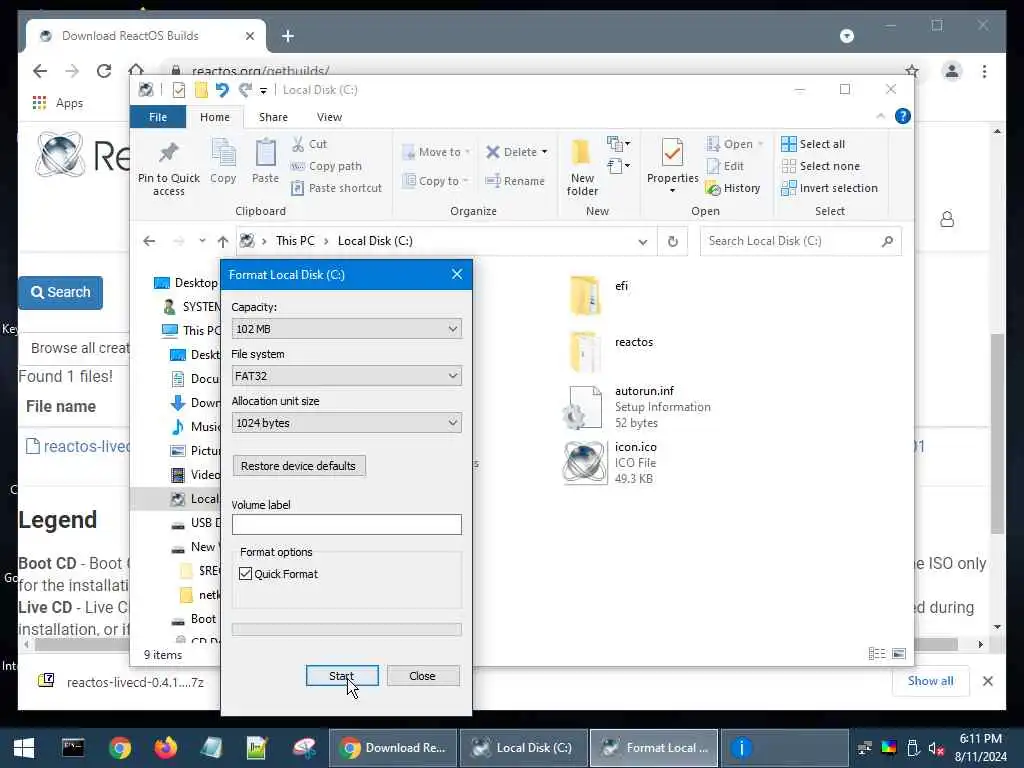1024x768 pixels.
Task: Expand the Copy to dropdown
Action: [x=465, y=181]
